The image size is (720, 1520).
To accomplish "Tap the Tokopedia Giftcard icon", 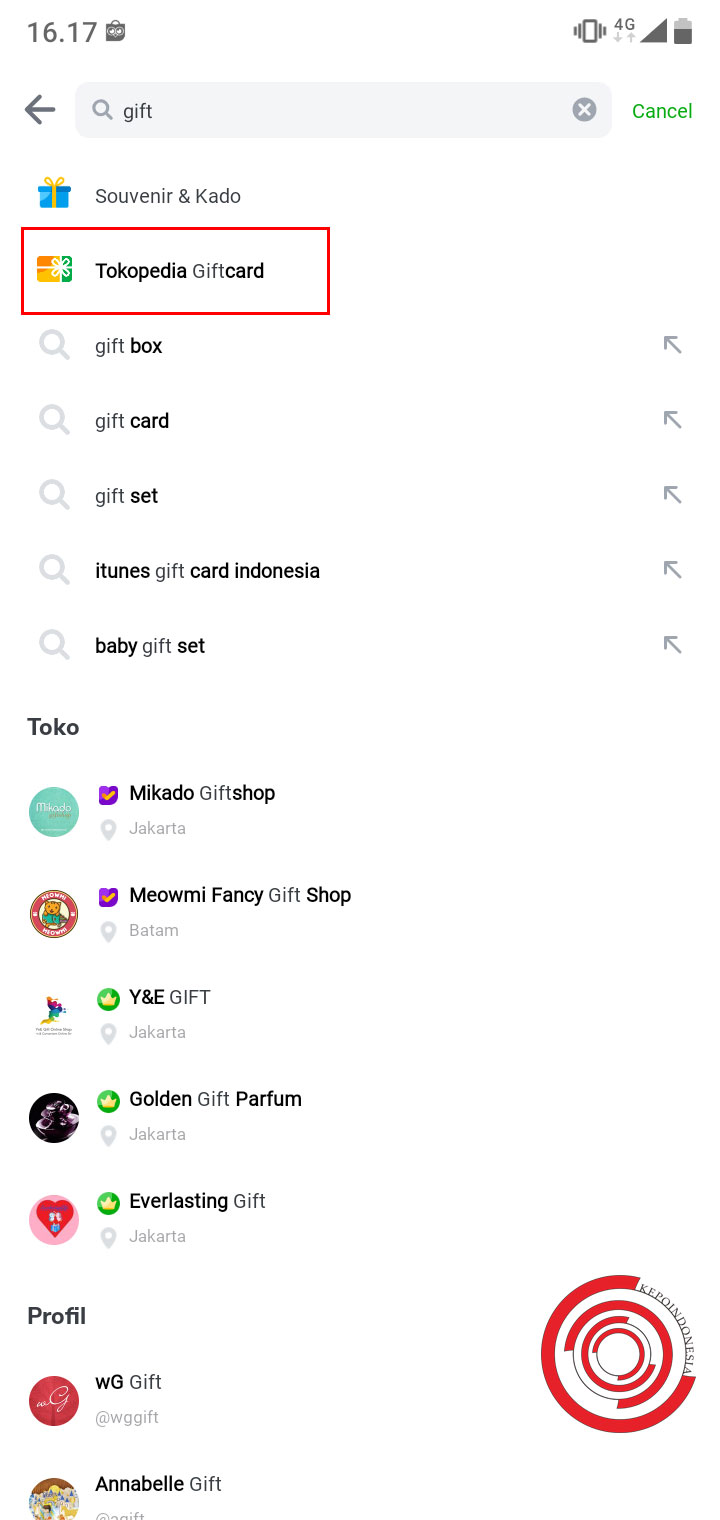I will (54, 270).
